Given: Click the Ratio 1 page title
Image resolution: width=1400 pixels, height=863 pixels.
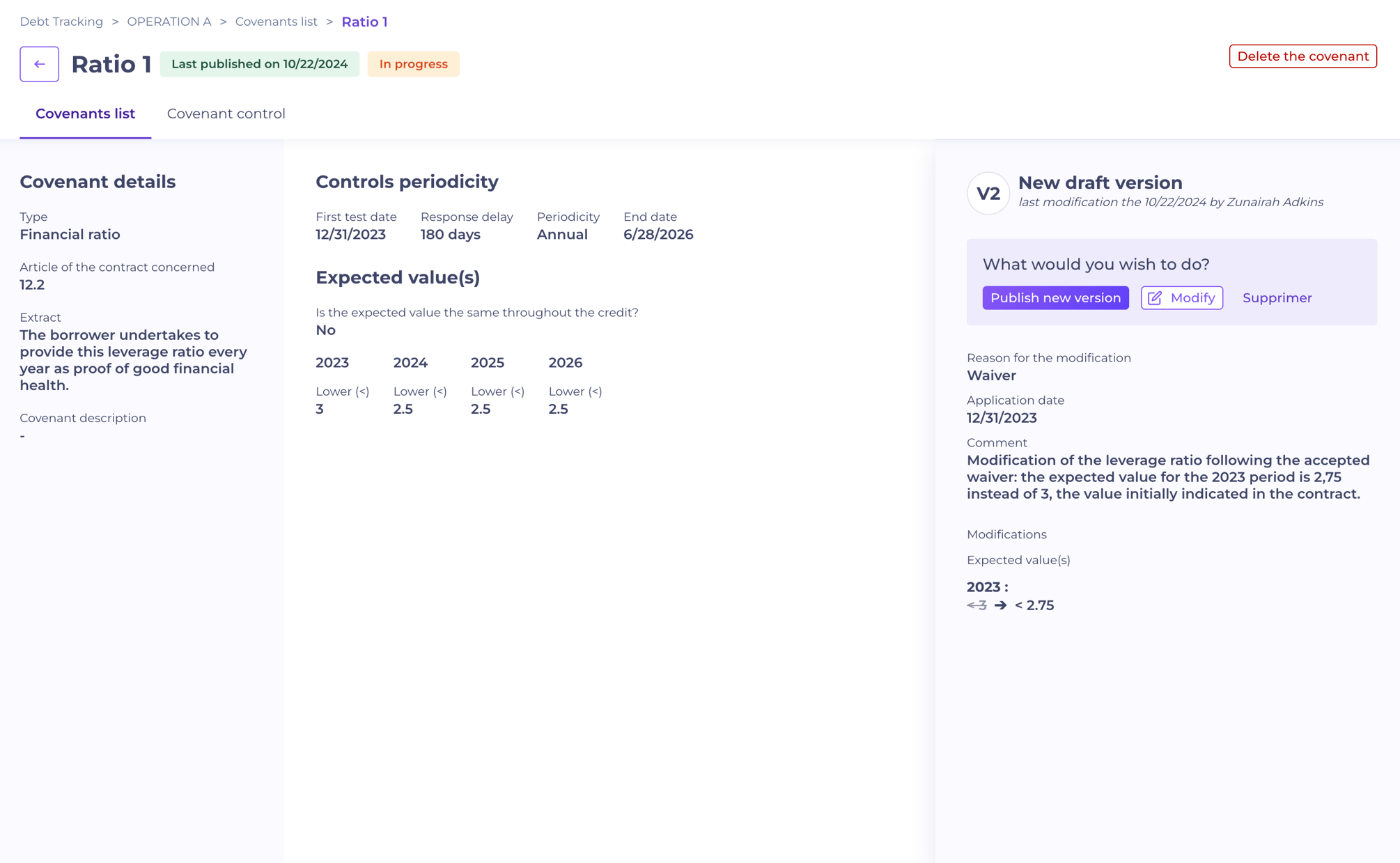Looking at the screenshot, I should tap(111, 64).
